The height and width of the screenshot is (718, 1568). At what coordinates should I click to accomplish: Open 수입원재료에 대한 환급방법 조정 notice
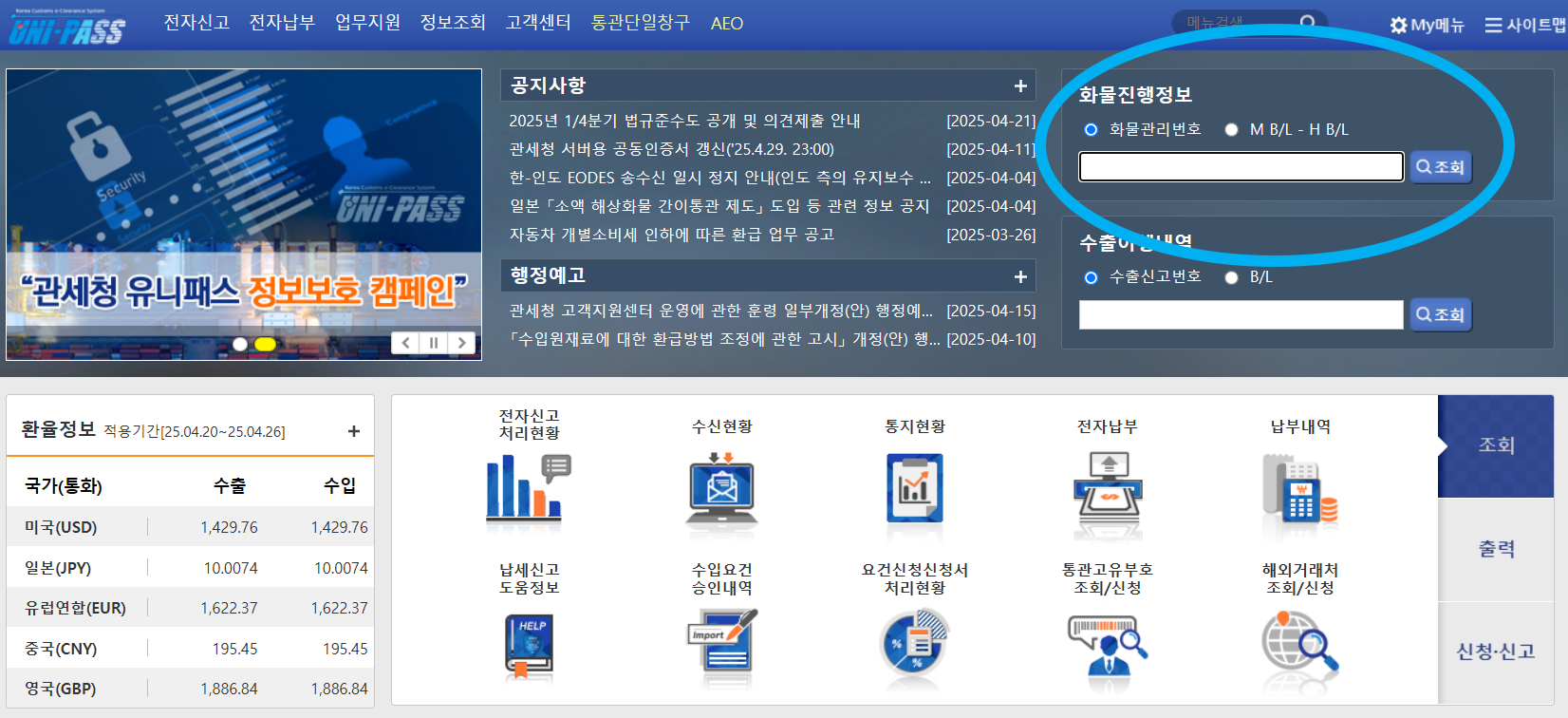click(x=724, y=339)
